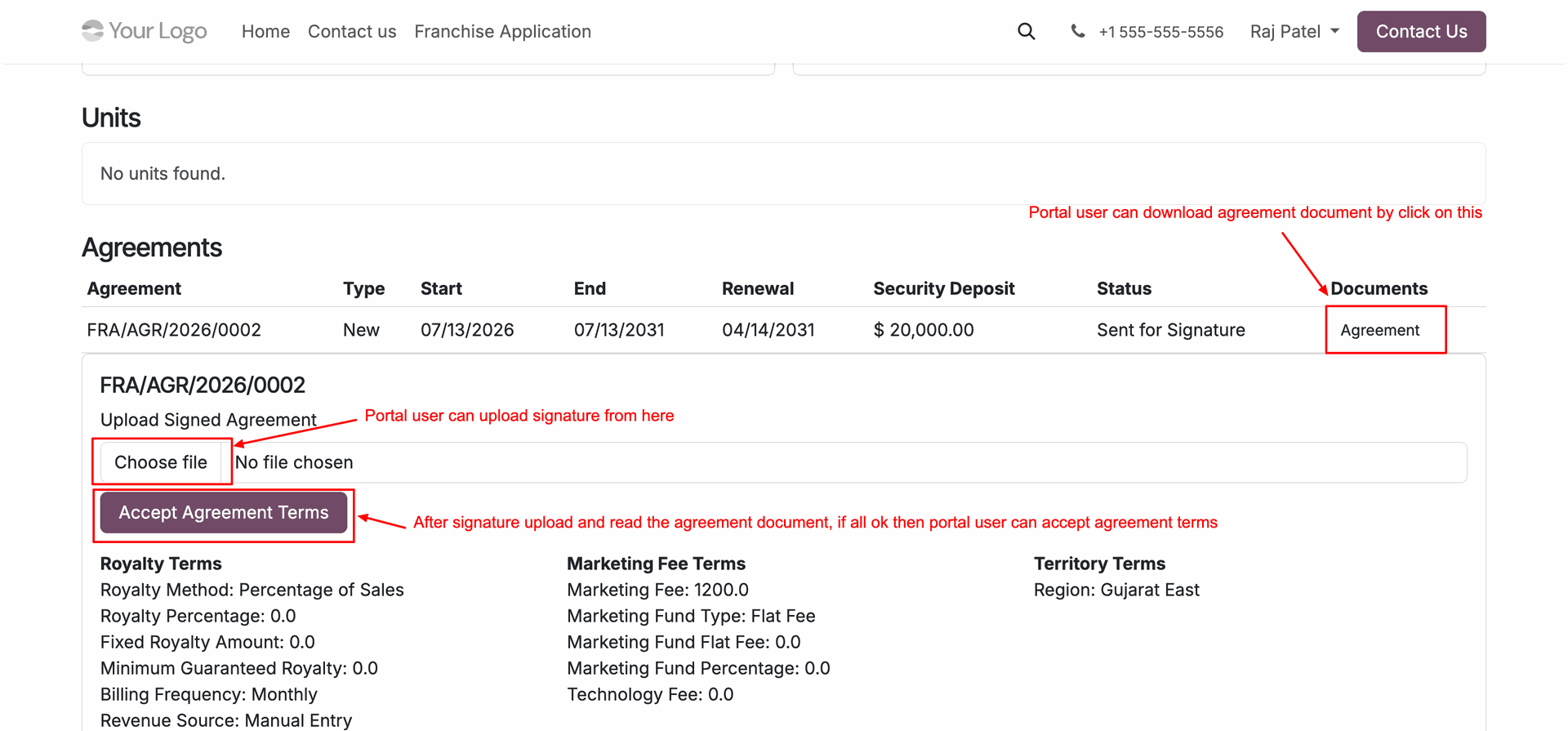The image size is (1568, 731).
Task: Click the New type cell
Action: (361, 330)
